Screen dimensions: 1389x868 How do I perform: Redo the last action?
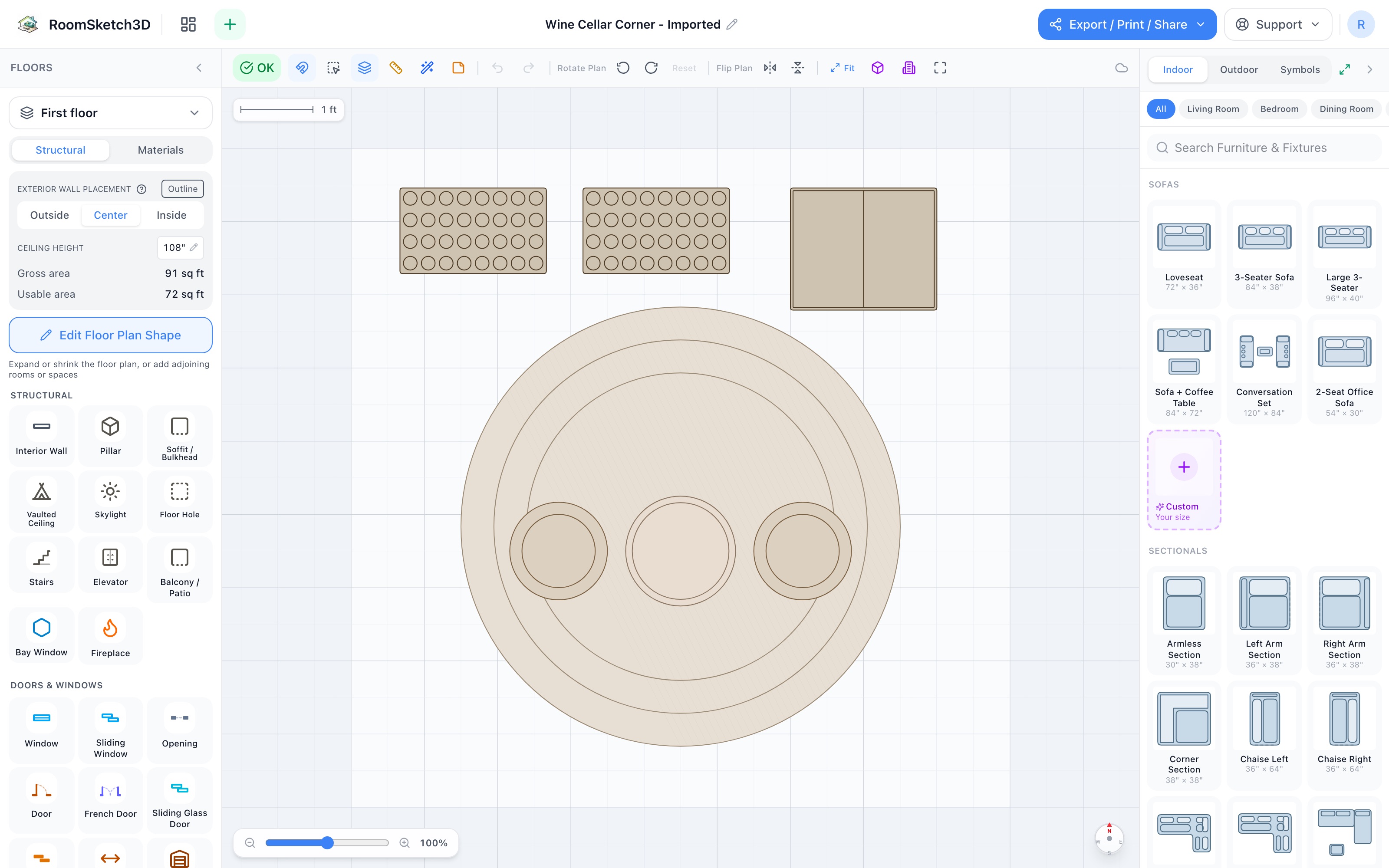[x=529, y=68]
